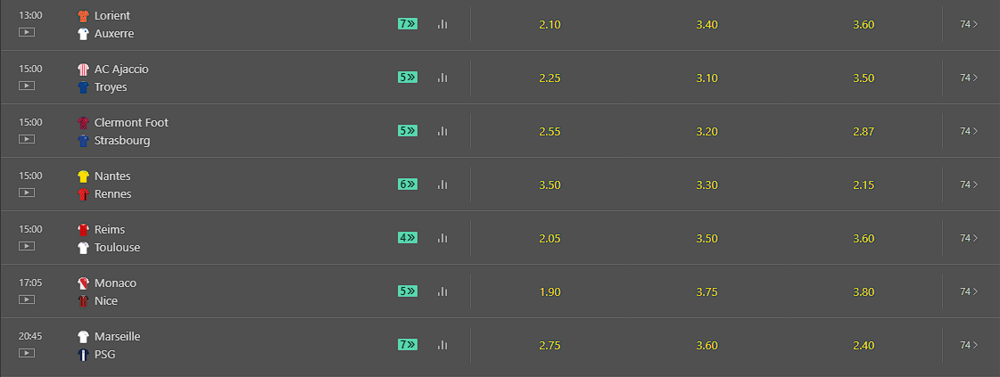Select Strasbourg away odds 2.87

tap(864, 131)
